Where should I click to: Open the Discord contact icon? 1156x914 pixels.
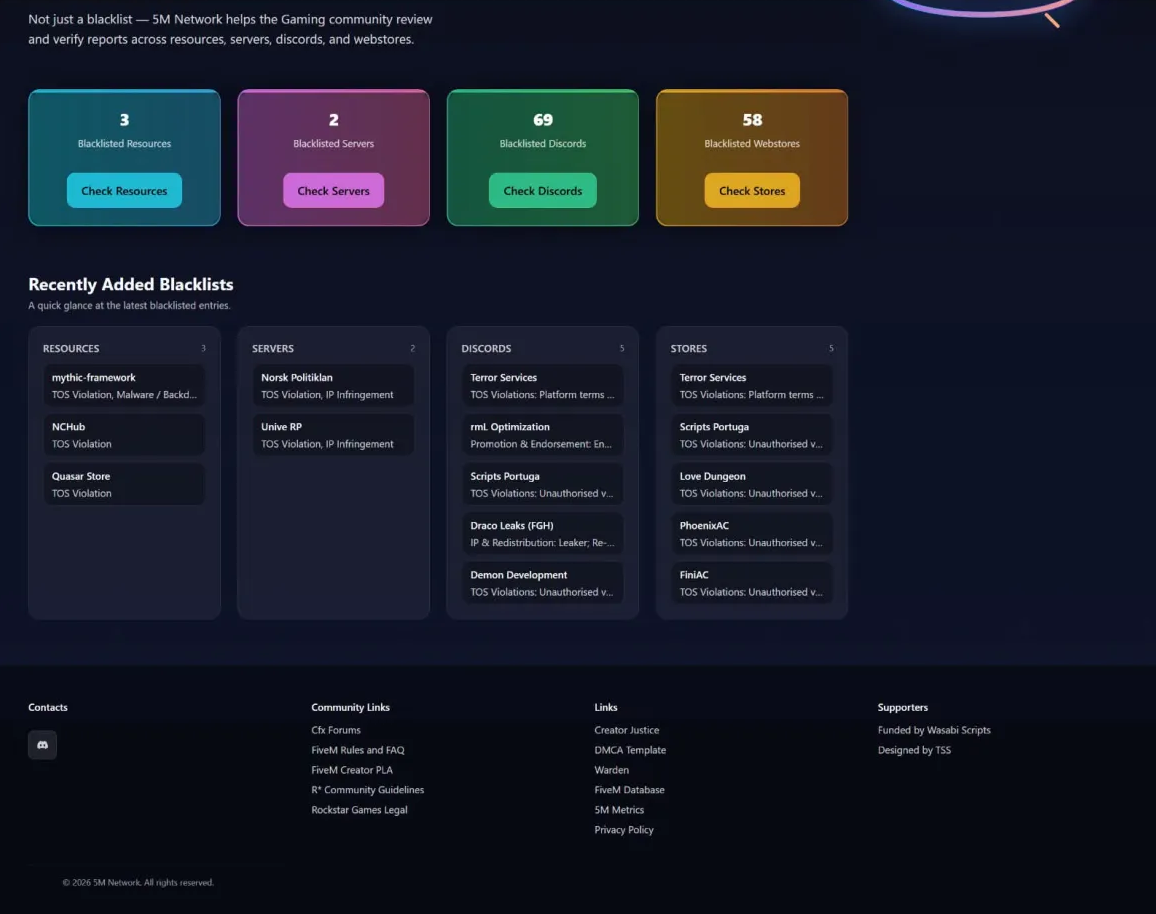pos(42,744)
